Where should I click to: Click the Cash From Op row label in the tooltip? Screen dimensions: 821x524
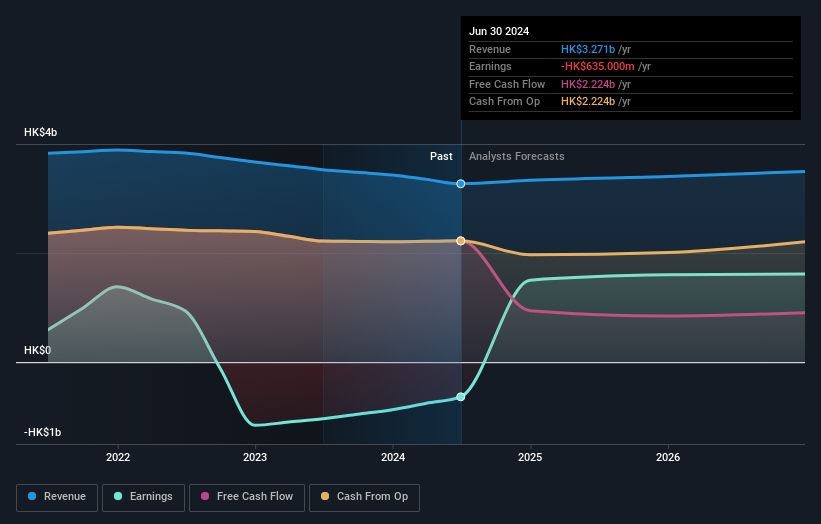point(504,102)
